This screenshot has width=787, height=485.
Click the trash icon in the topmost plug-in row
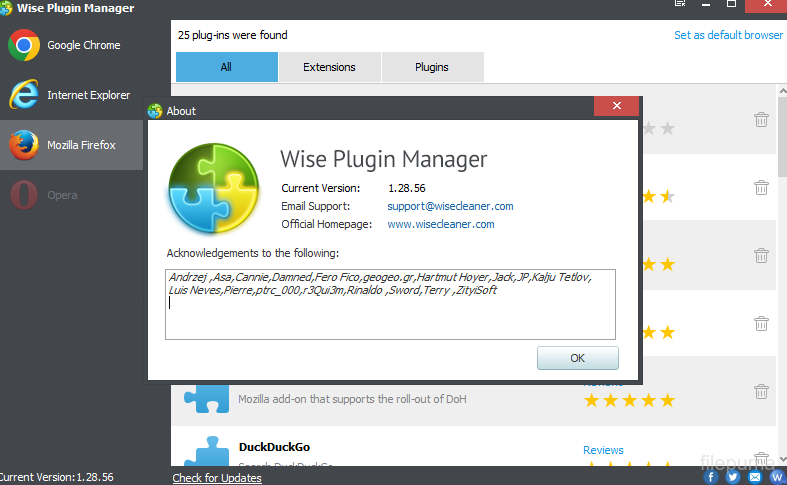761,119
